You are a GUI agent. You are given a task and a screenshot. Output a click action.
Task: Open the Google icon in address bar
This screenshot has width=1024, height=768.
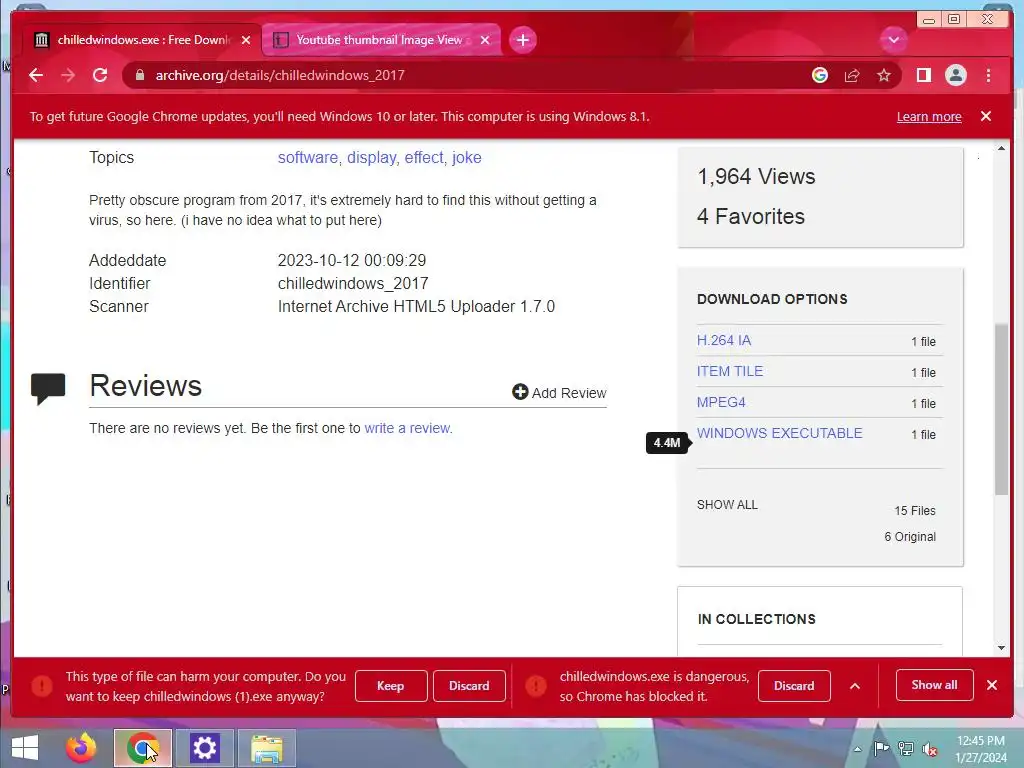[820, 75]
